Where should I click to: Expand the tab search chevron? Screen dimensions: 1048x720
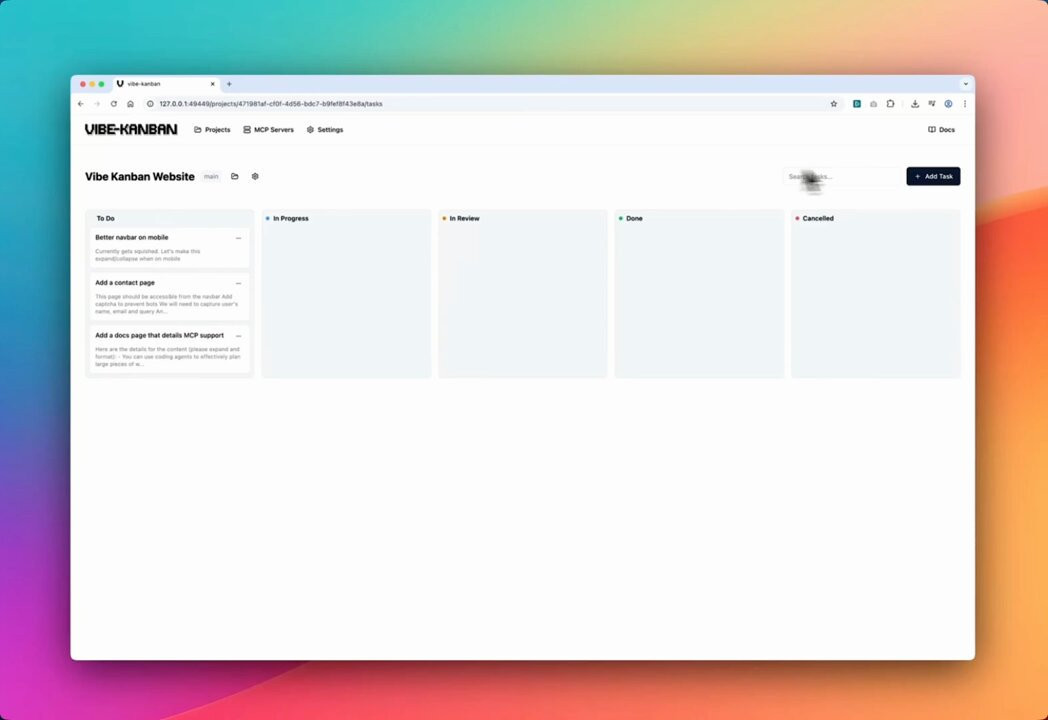click(965, 84)
